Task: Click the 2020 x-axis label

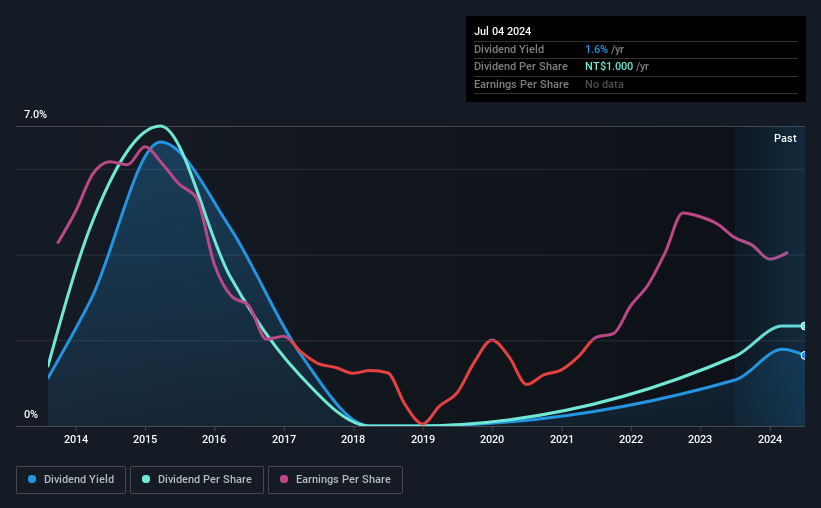Action: (492, 439)
